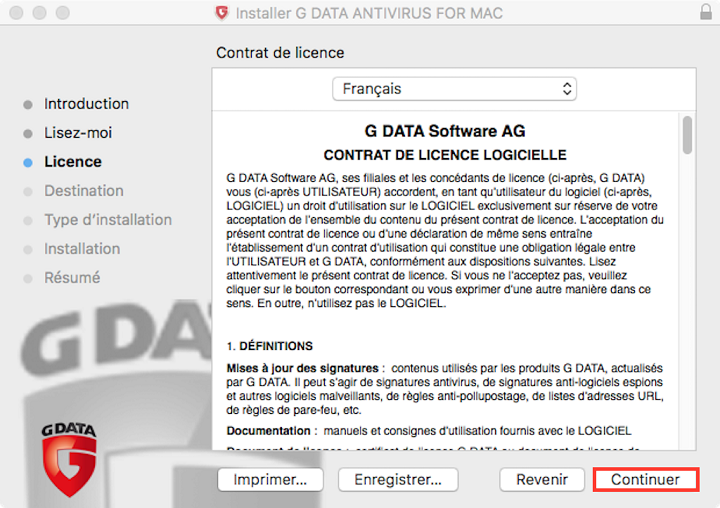Viewport: 720px width, 508px height.
Task: Click the Résumé step bullet
Action: (x=28, y=278)
